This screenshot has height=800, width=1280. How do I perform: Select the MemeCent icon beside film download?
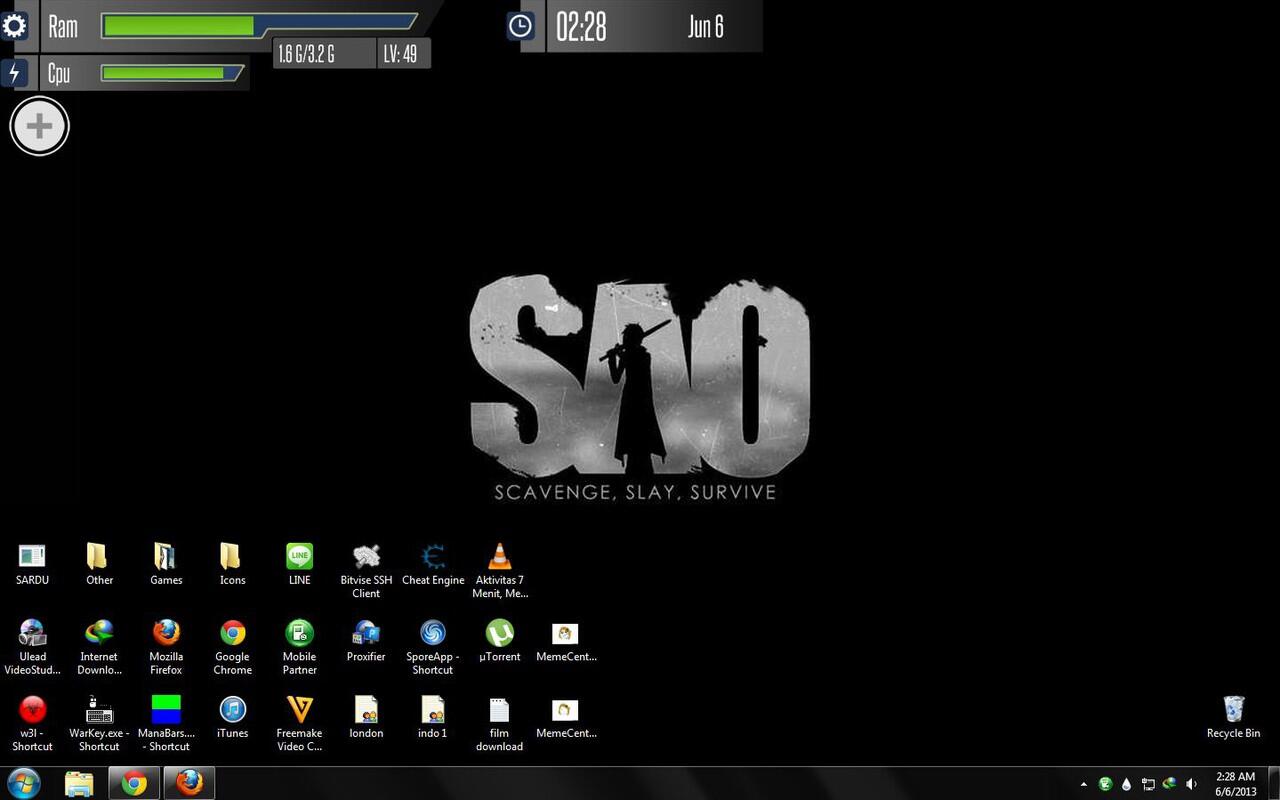pos(566,718)
